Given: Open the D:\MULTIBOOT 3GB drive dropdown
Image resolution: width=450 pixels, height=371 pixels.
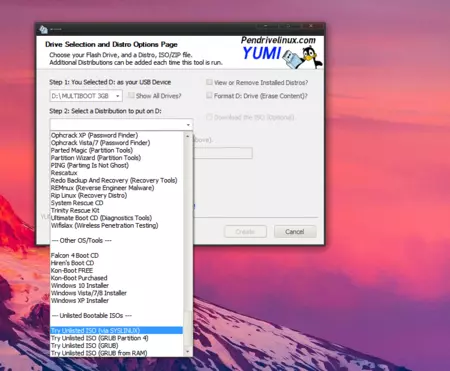Looking at the screenshot, I should pyautogui.click(x=86, y=96).
